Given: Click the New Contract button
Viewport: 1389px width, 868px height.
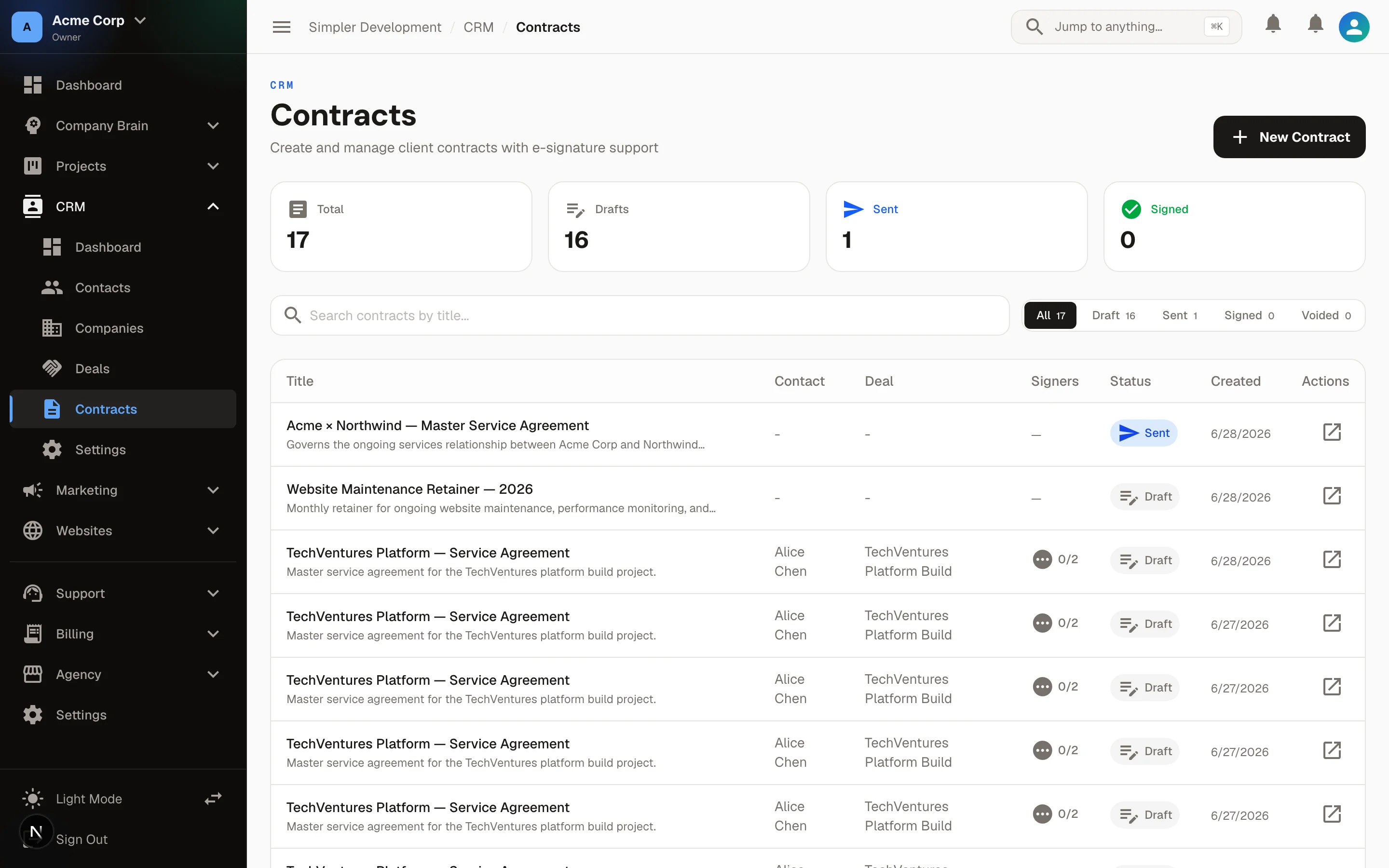Looking at the screenshot, I should pos(1289,137).
